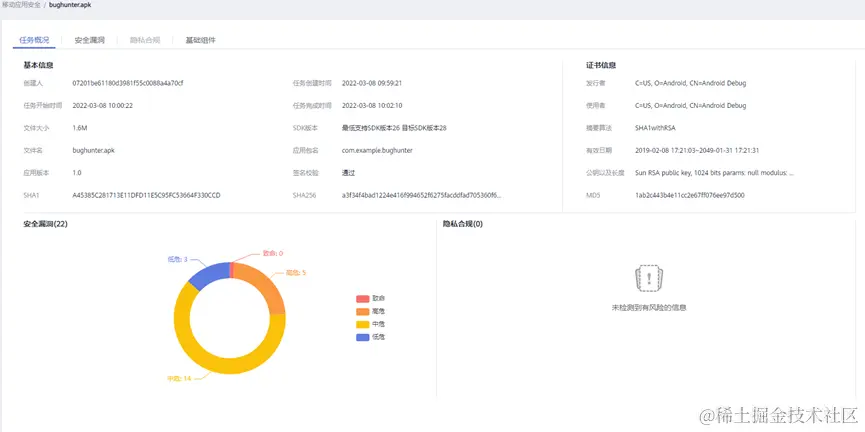Screen dimensions: 865x432
Task: Click the 使用者 certificate subject value
Action: (x=691, y=105)
